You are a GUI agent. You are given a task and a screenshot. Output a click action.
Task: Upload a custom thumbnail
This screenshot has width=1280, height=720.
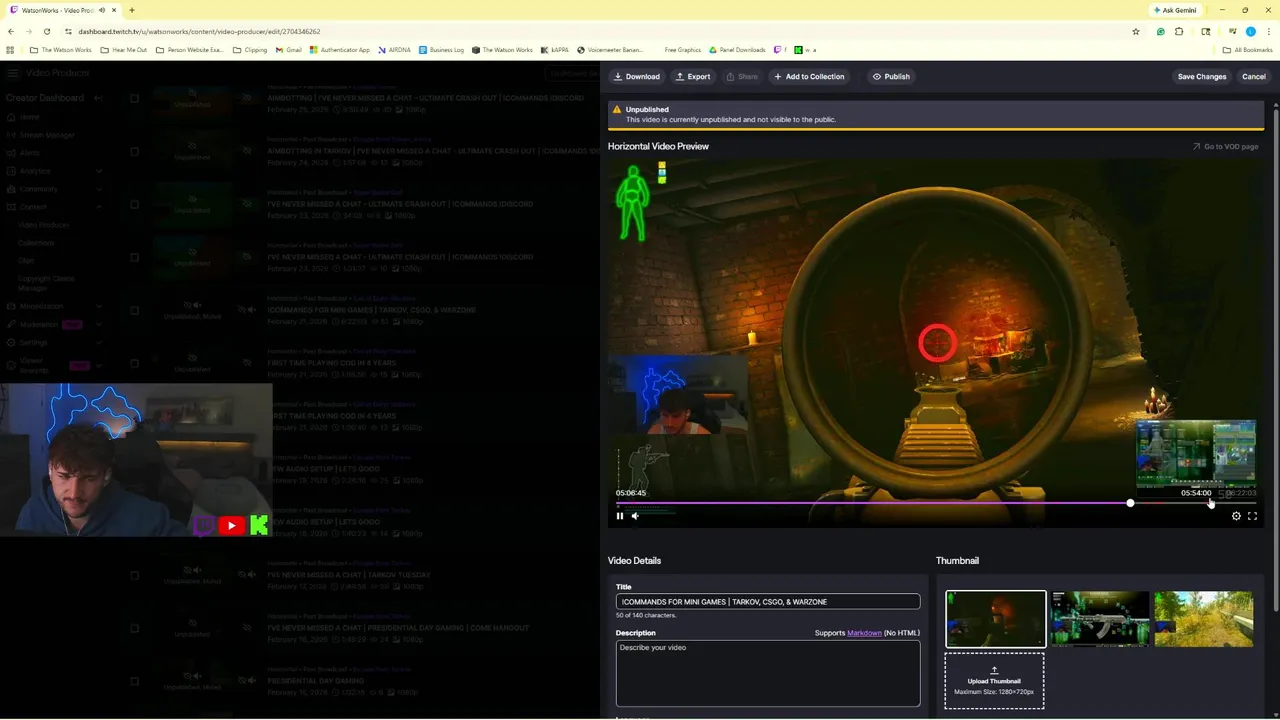click(994, 681)
